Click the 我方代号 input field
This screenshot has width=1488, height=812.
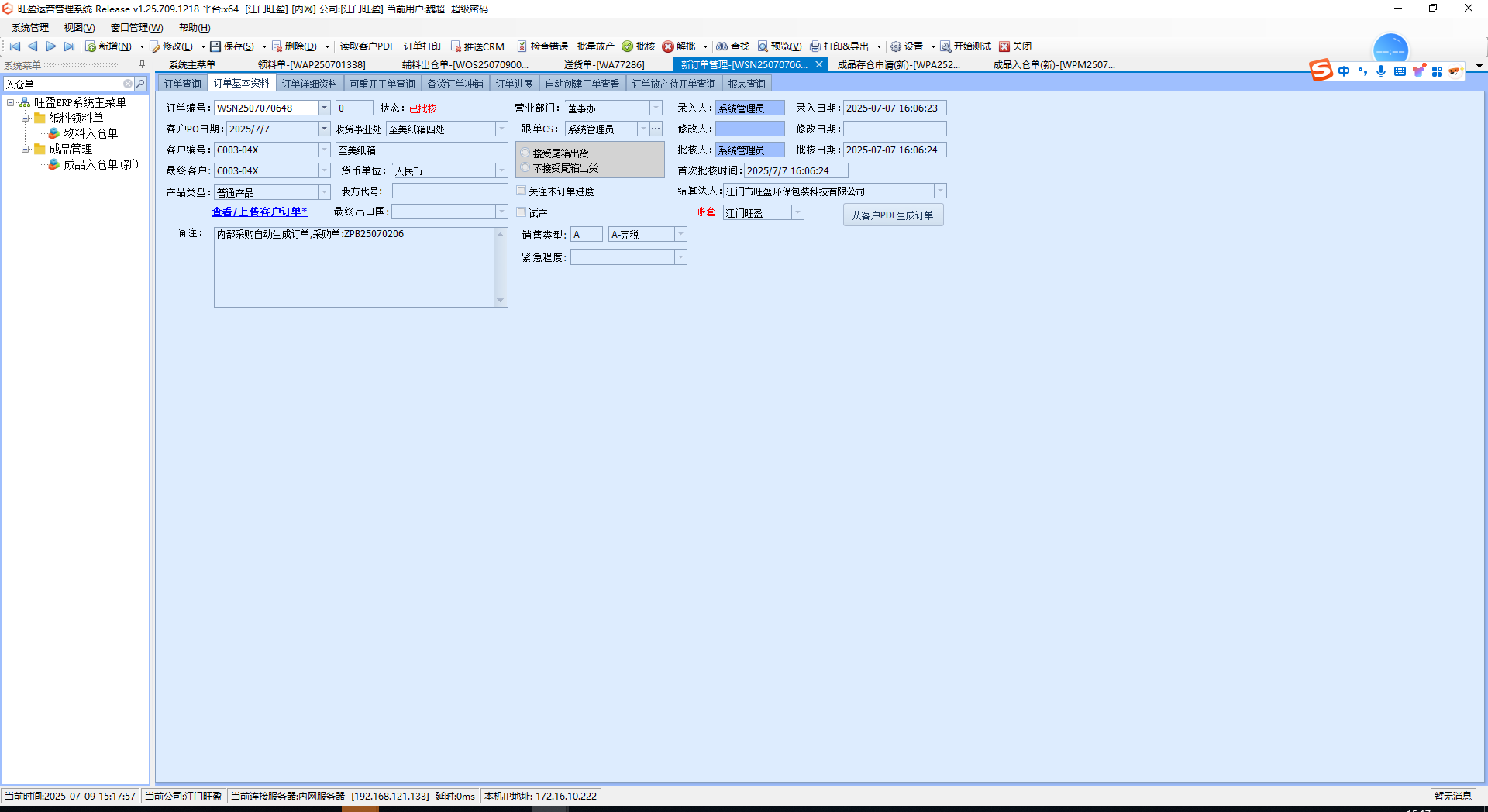coord(449,191)
